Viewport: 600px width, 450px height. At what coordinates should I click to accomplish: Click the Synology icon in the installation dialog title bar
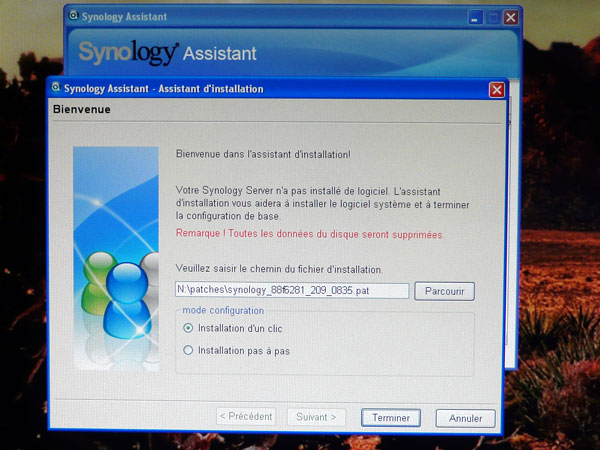(56, 88)
